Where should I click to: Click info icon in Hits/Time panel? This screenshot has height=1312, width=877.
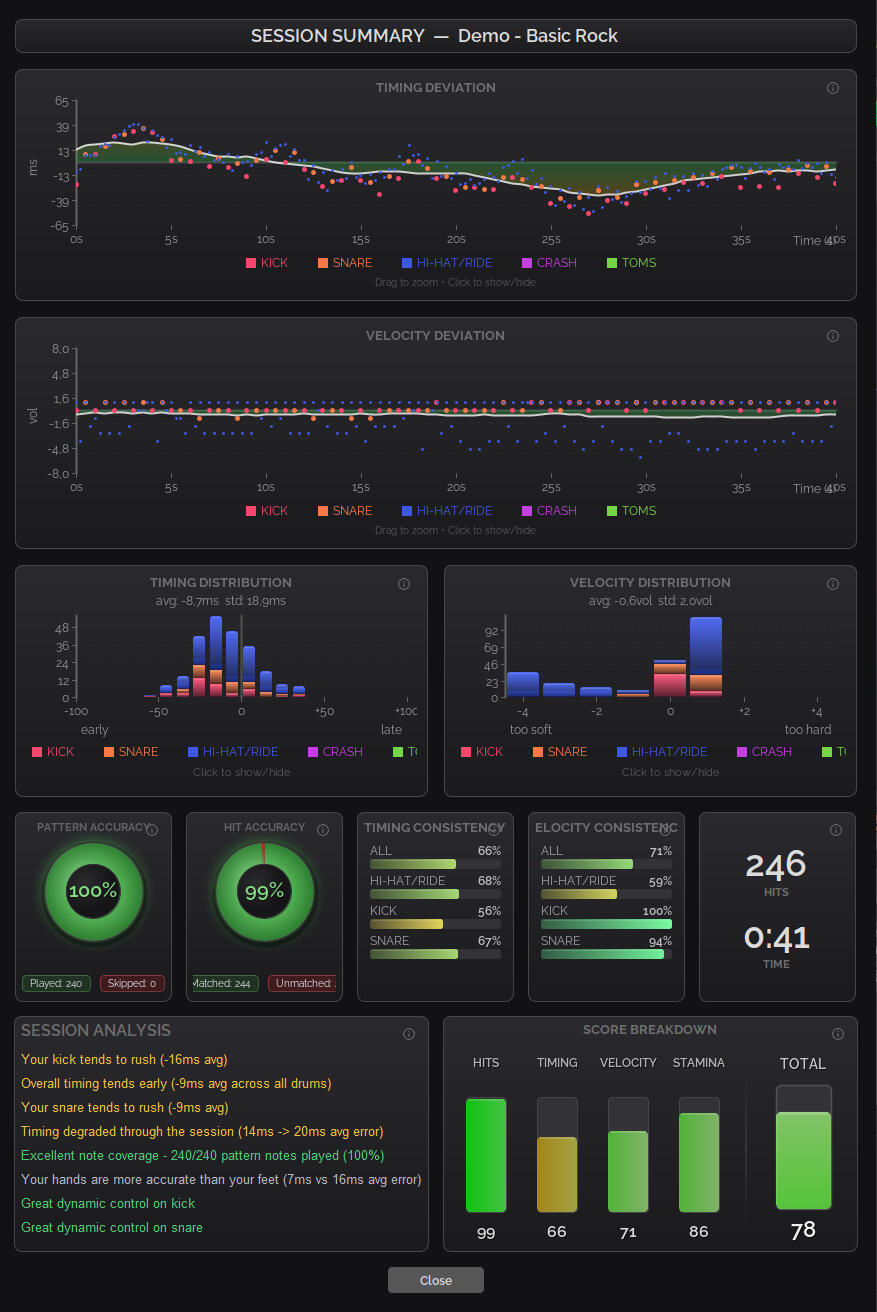(836, 830)
